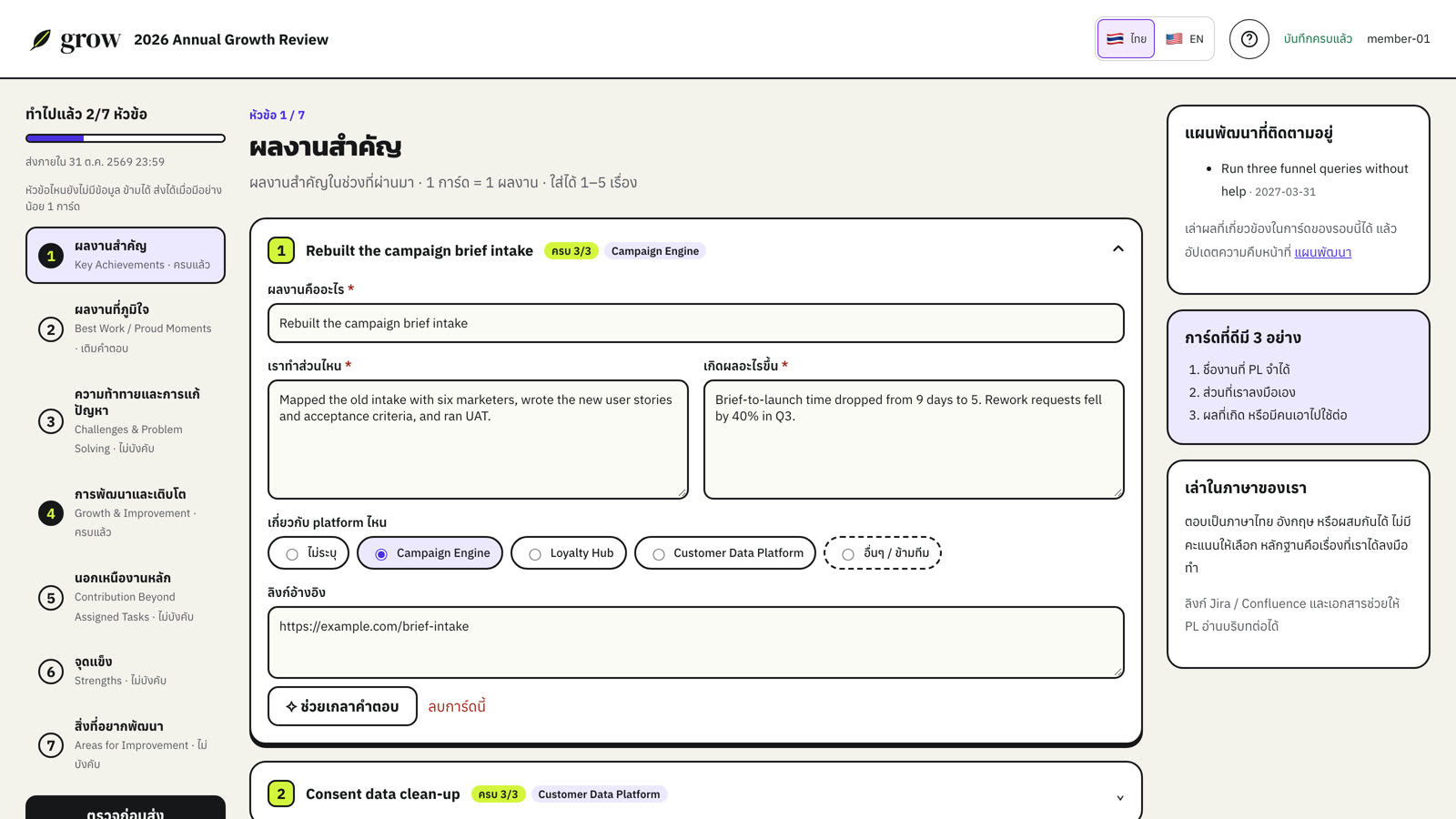Select the Loyalty Hub radio option
This screenshot has height=819, width=1456.
[x=569, y=553]
